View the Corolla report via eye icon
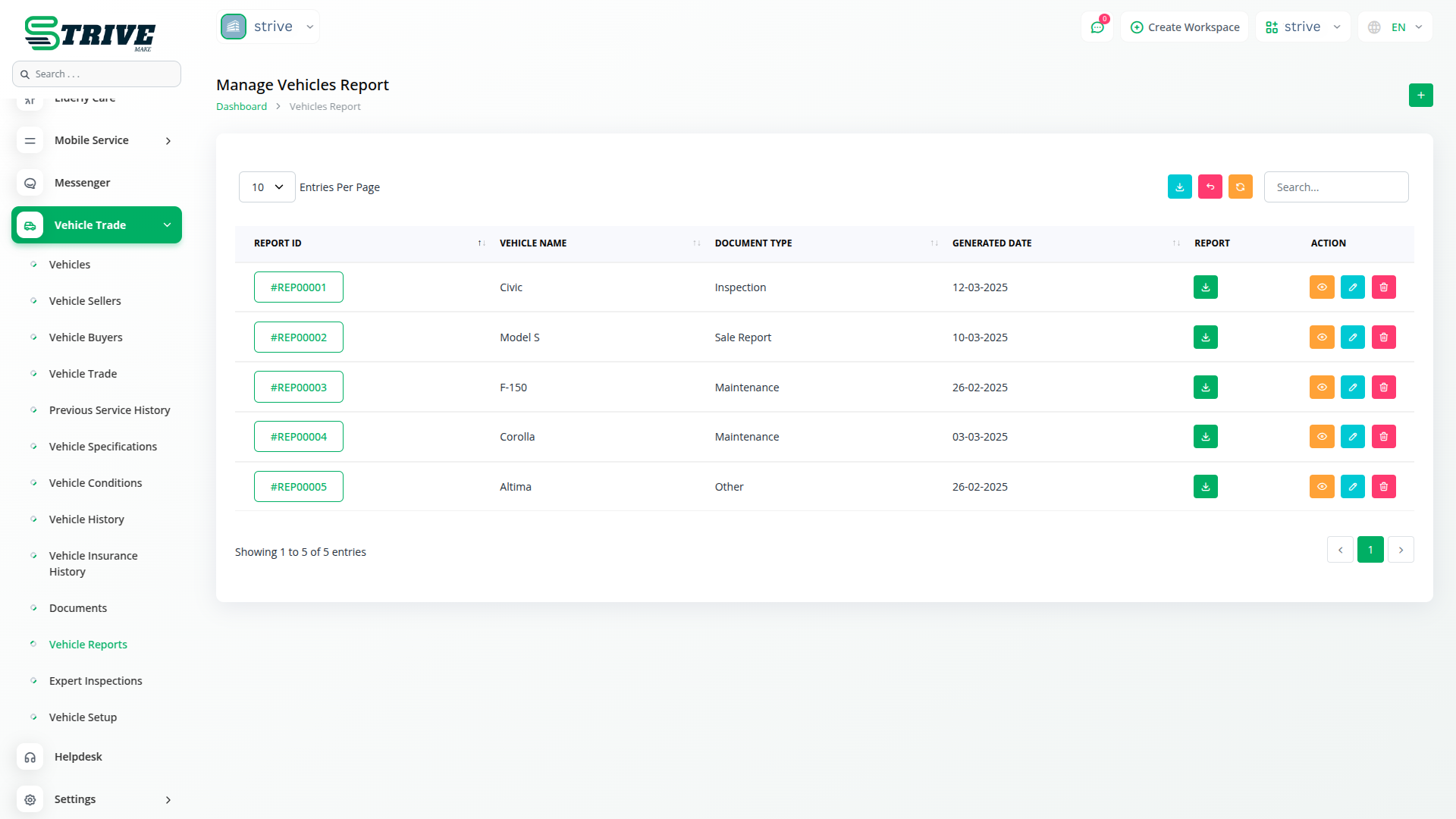The width and height of the screenshot is (1456, 819). click(x=1321, y=437)
